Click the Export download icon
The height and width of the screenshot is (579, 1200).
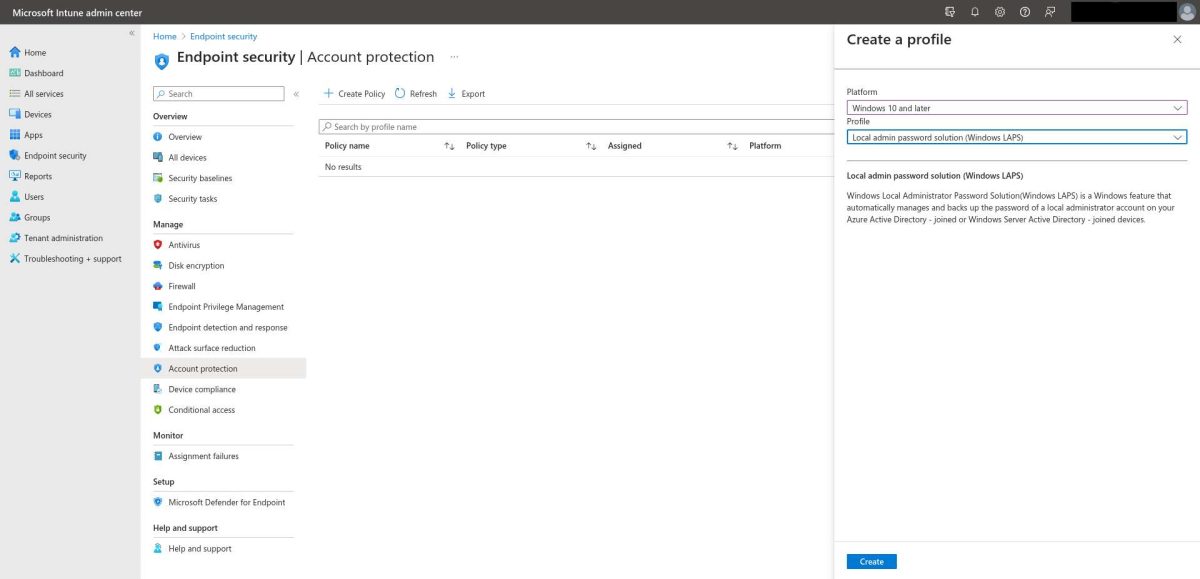[452, 94]
